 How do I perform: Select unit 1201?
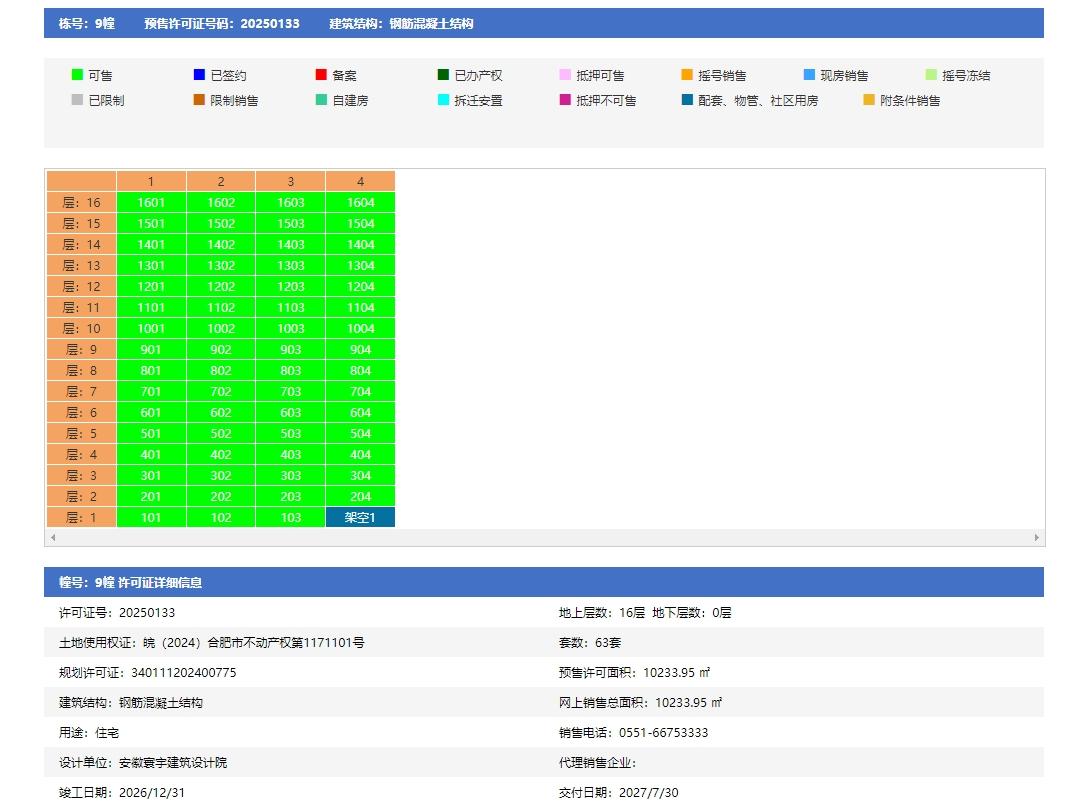[151, 287]
